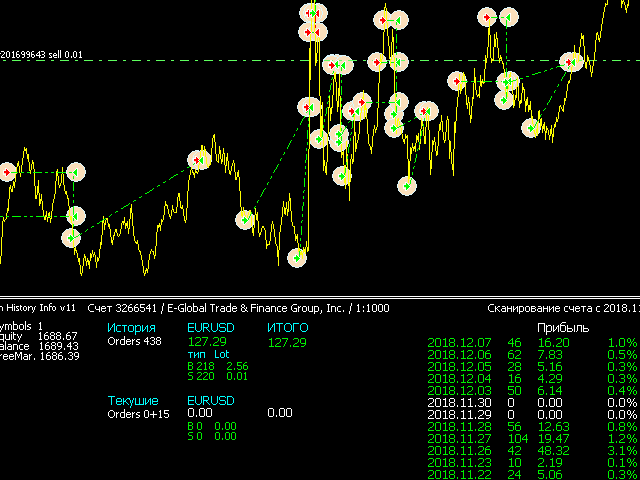Click the Equity value 1688.67
This screenshot has height=480, width=640.
(x=58, y=336)
